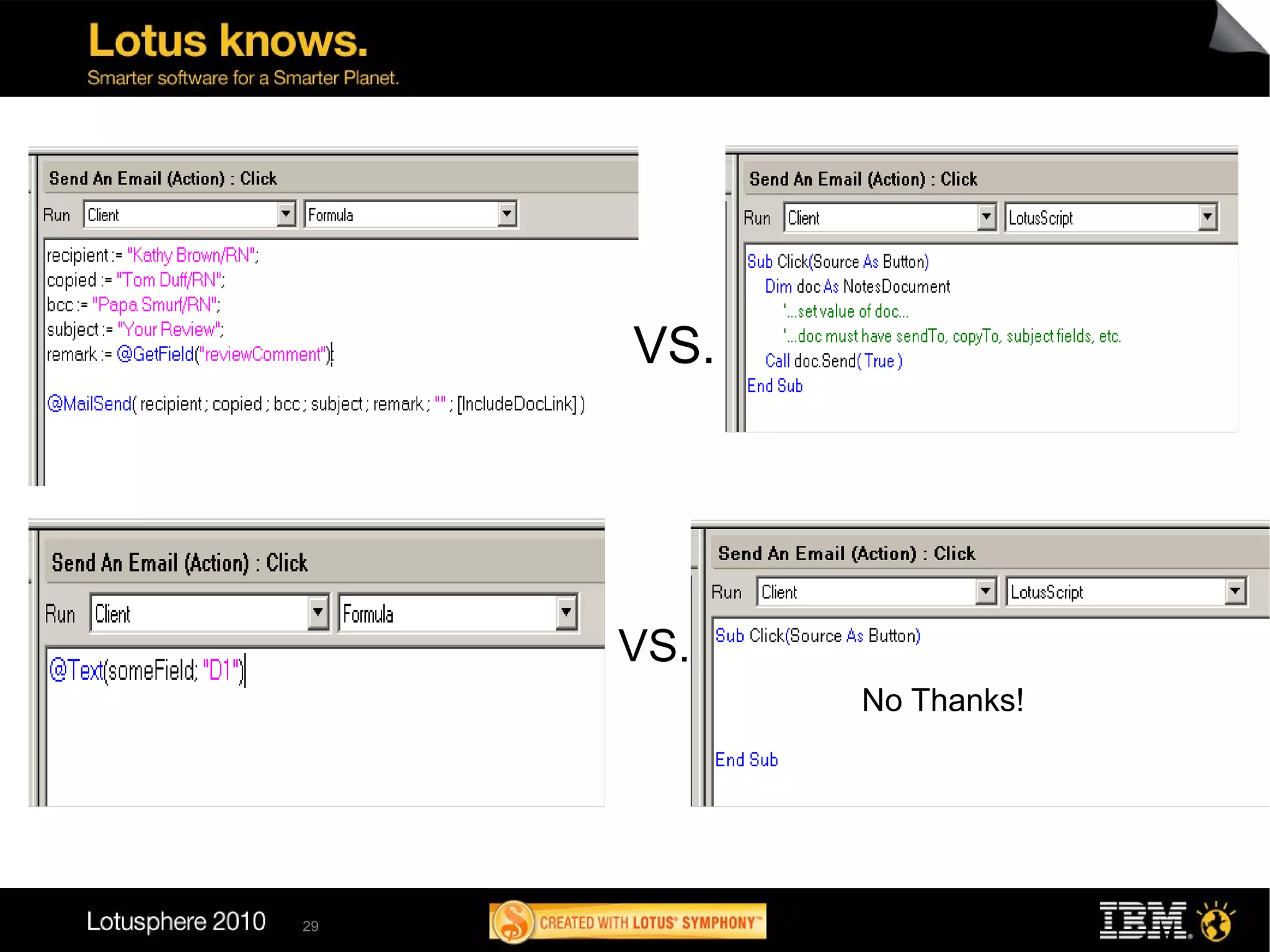This screenshot has height=952, width=1270.
Task: Open the Client dropdown arrow in top-right panel
Action: [x=986, y=218]
